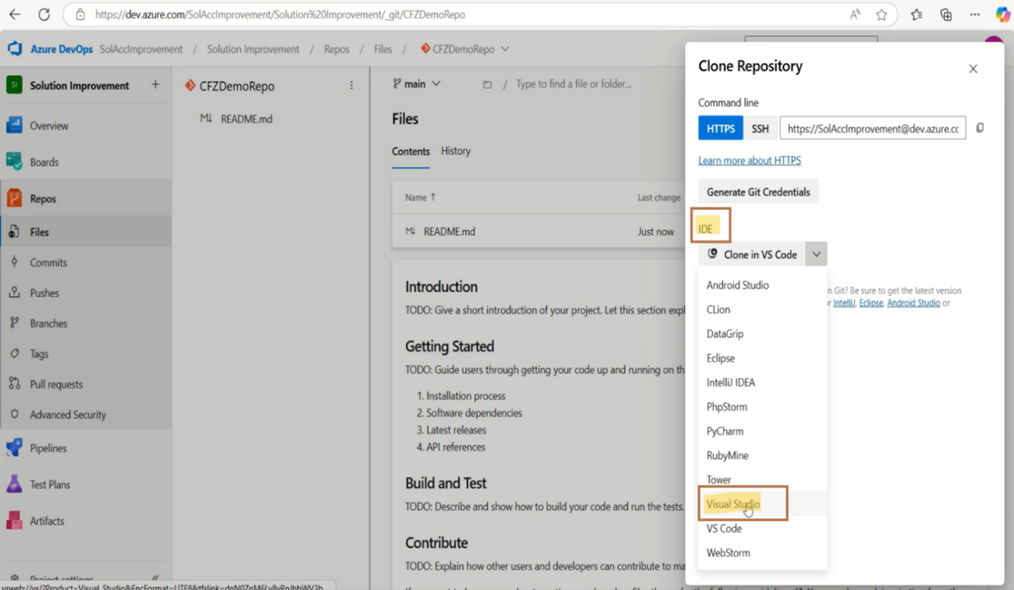Click SolAccImprovement breadcrumb

point(141,49)
